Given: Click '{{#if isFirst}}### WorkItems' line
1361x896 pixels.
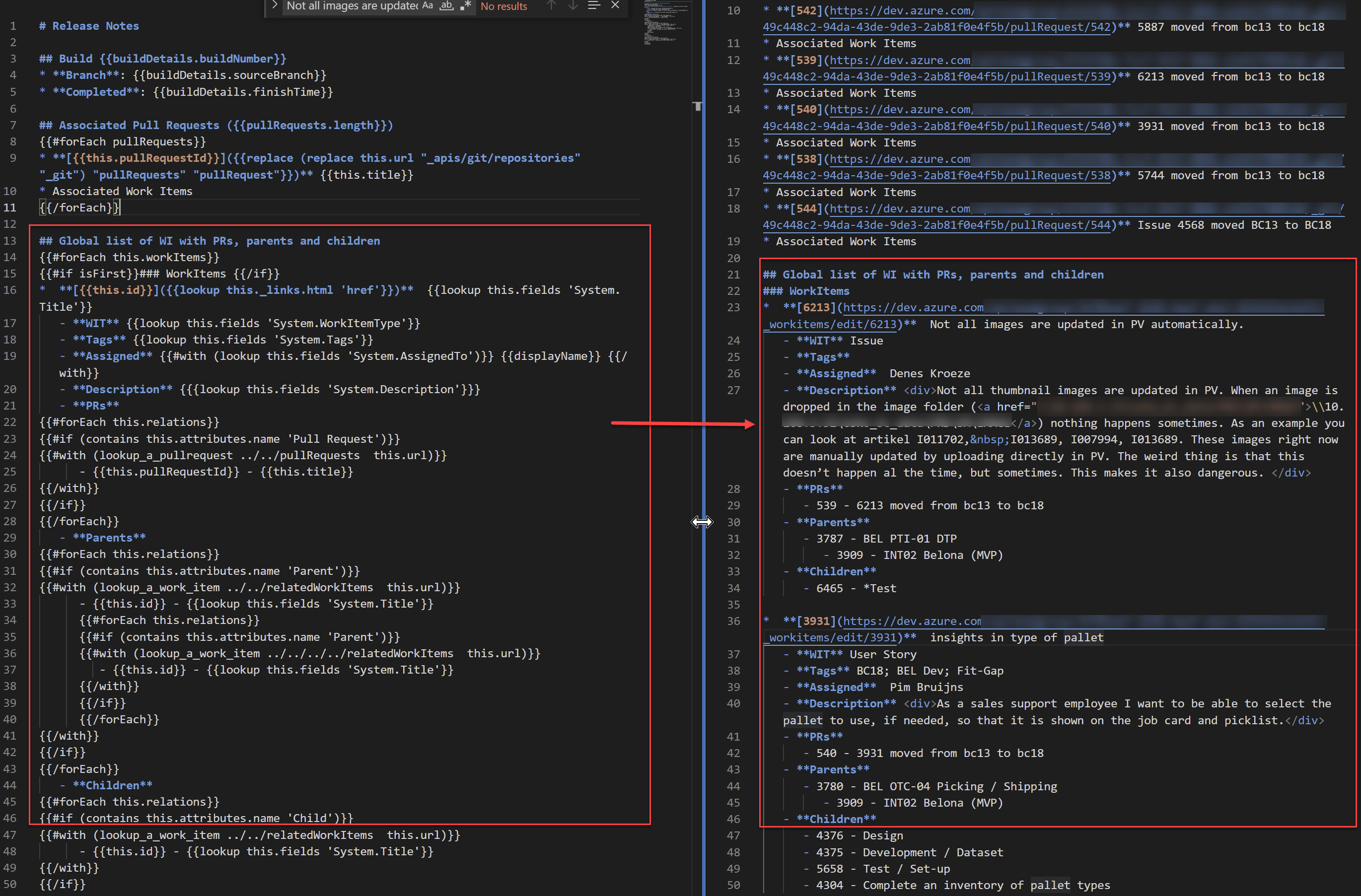Looking at the screenshot, I should [x=159, y=274].
